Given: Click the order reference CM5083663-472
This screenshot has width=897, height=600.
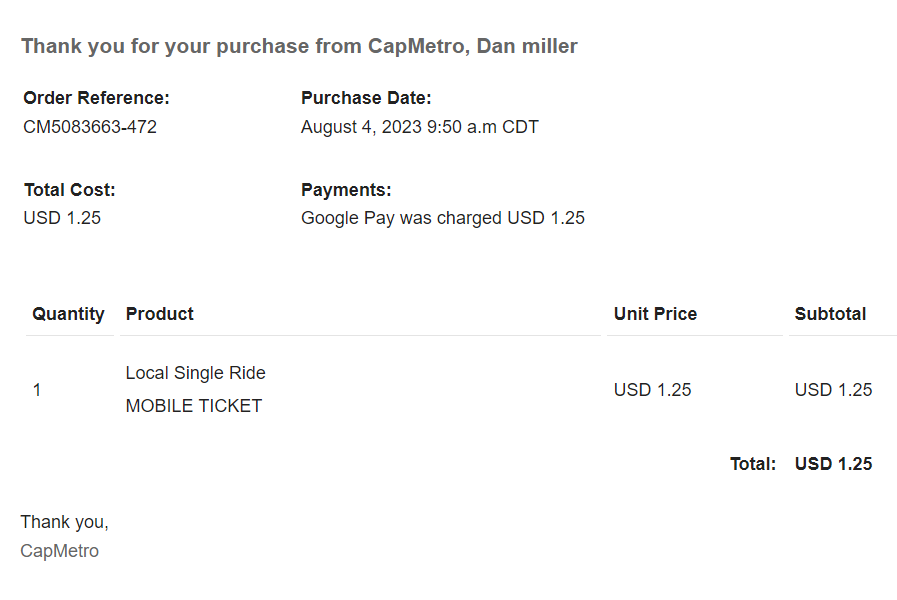Looking at the screenshot, I should [90, 127].
